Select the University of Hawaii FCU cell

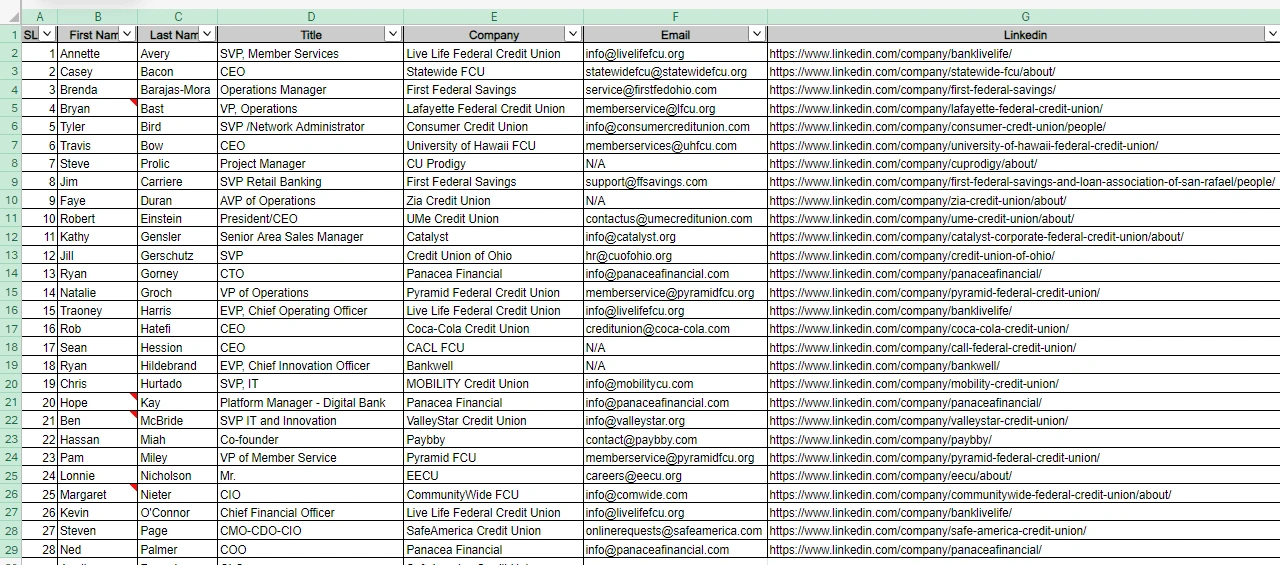point(494,145)
